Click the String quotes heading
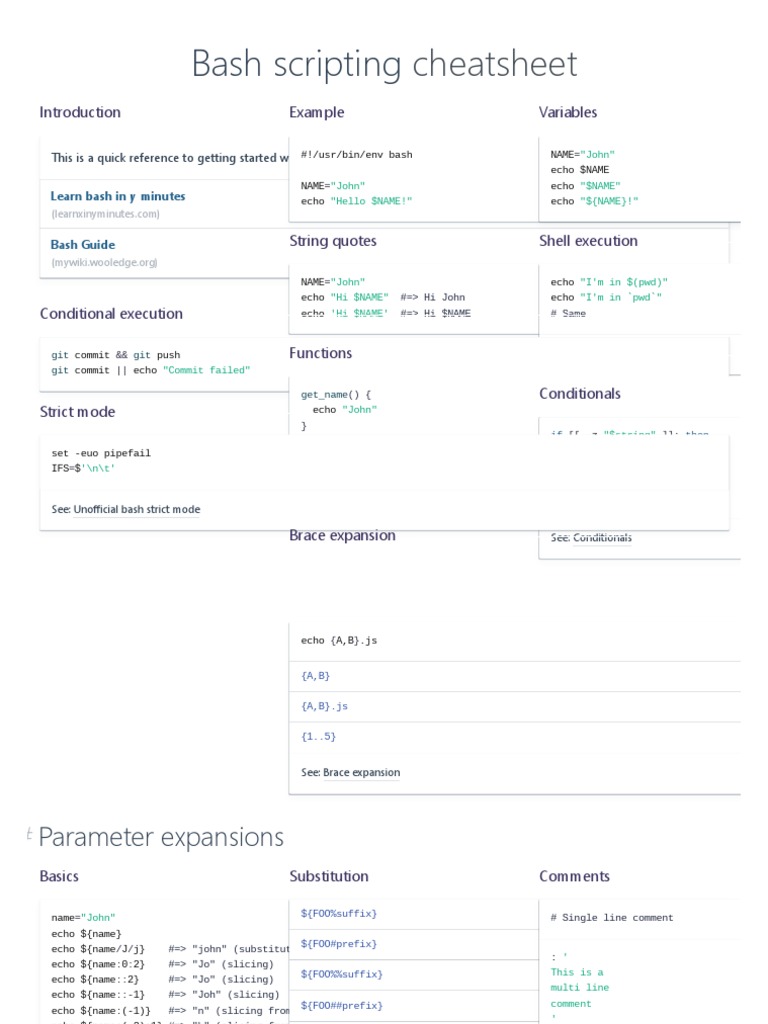The image size is (768, 1024). point(333,240)
